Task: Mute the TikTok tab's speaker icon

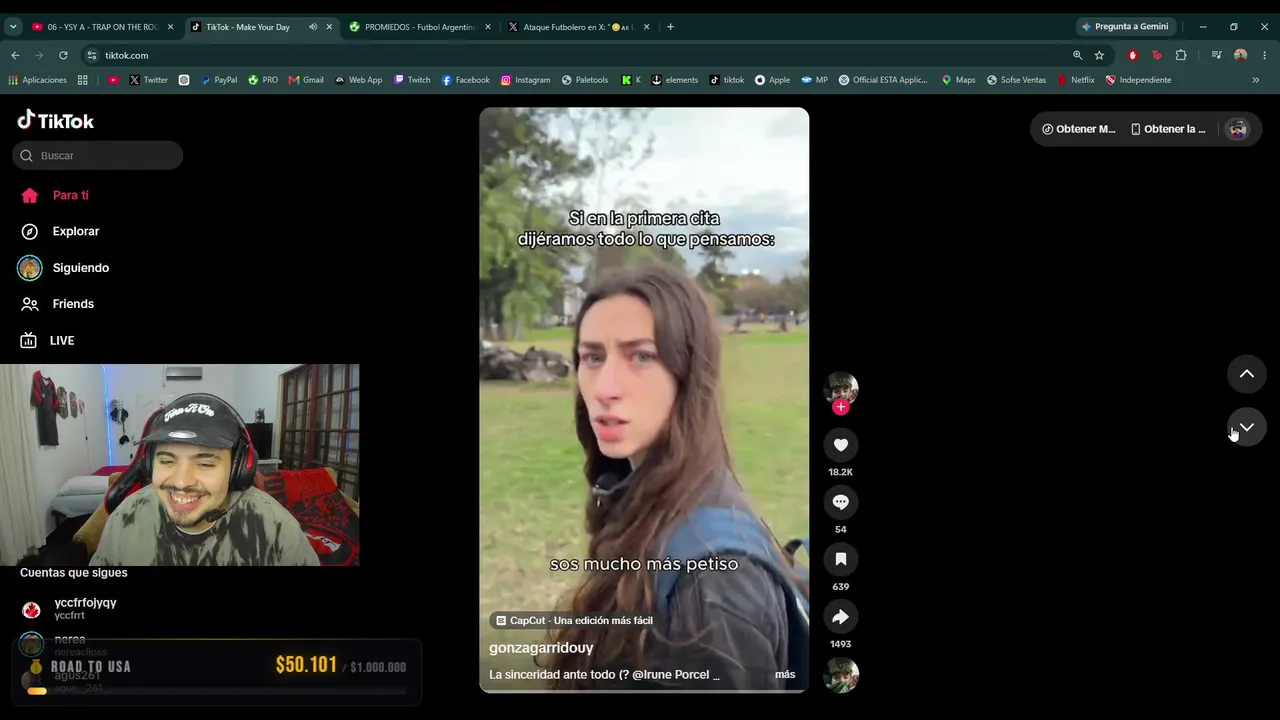Action: click(313, 27)
